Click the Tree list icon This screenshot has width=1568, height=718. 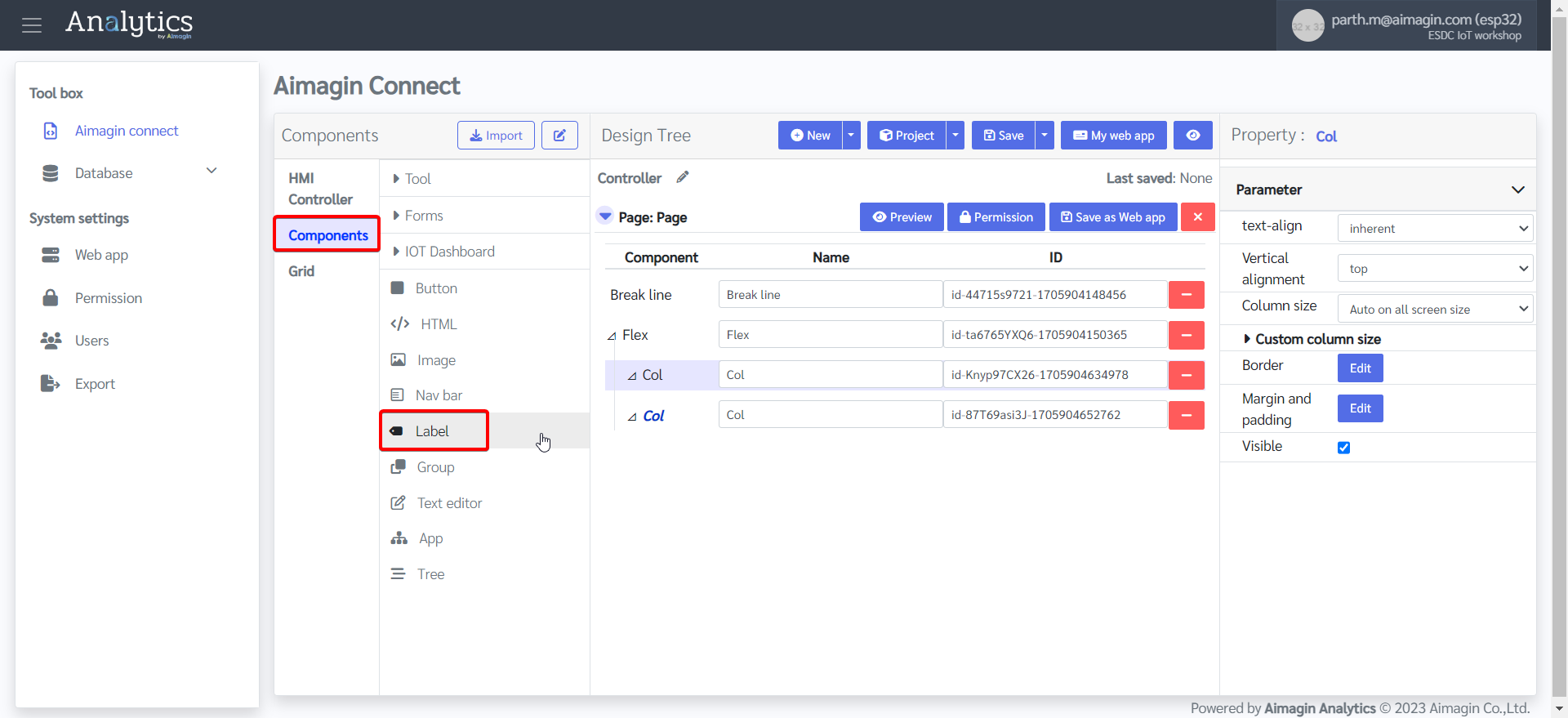click(x=398, y=573)
